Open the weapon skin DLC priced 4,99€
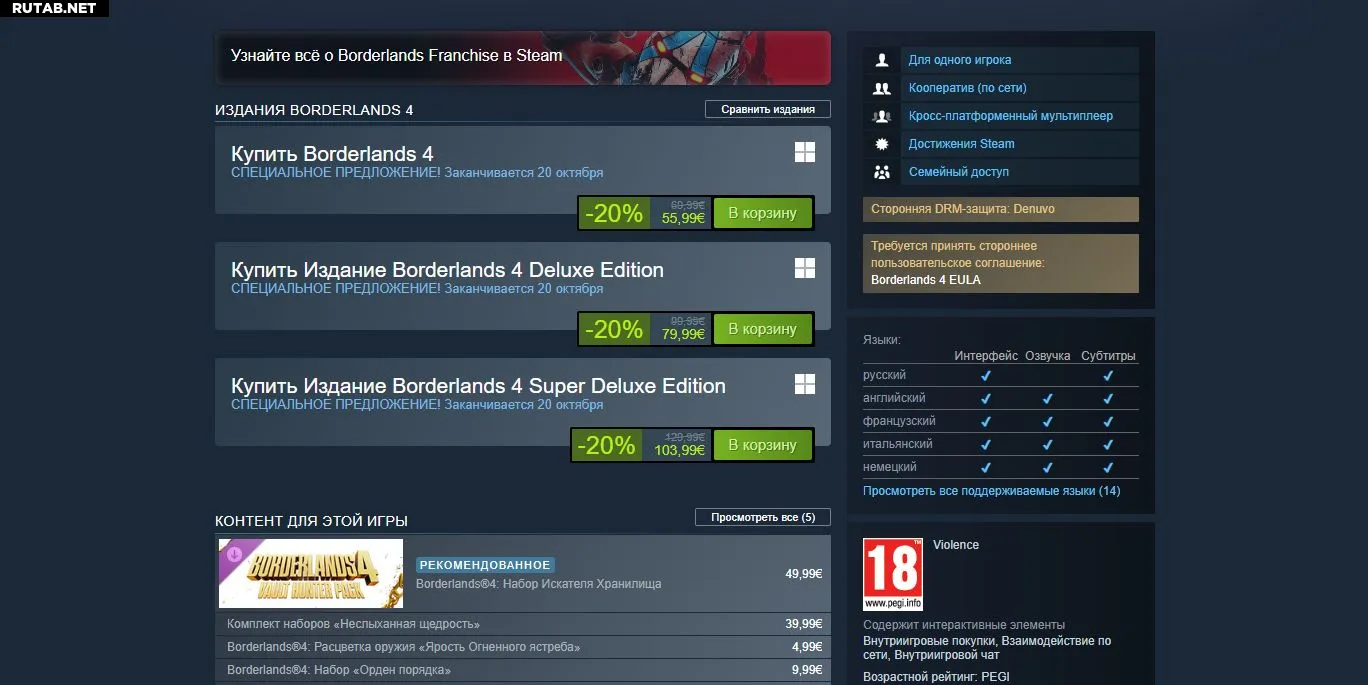The width and height of the screenshot is (1368, 685). [x=523, y=647]
